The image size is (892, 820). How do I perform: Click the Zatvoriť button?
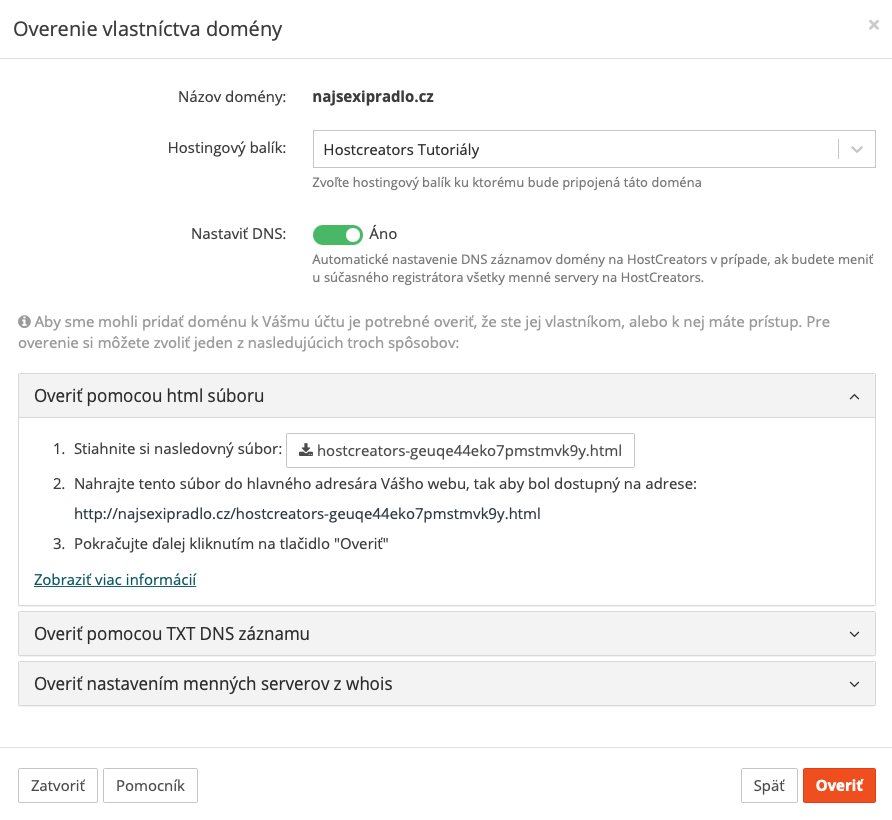click(x=58, y=785)
